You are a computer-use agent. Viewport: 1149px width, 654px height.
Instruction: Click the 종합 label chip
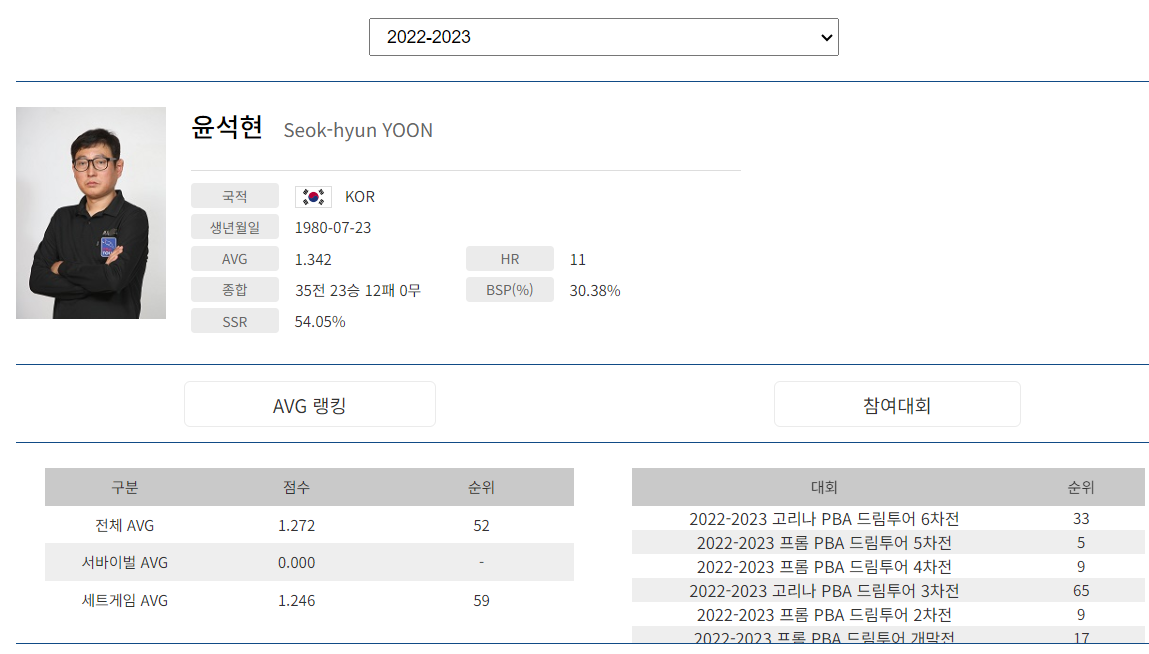pyautogui.click(x=235, y=290)
